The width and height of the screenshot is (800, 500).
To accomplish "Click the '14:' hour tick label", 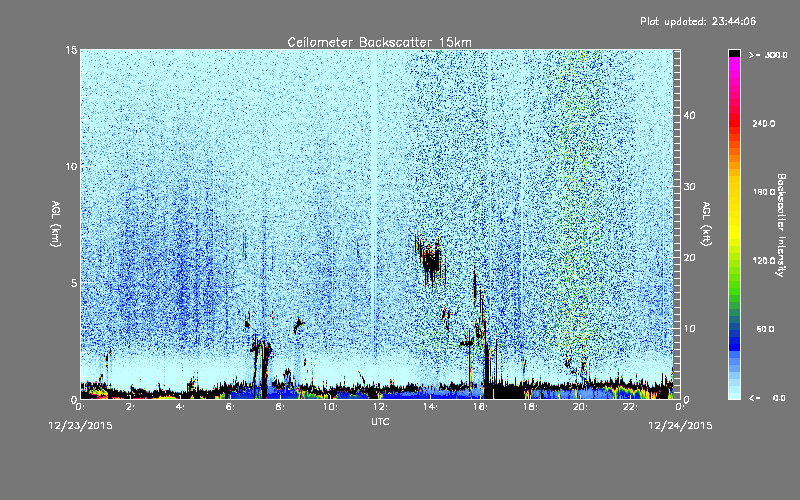I will (x=430, y=407).
